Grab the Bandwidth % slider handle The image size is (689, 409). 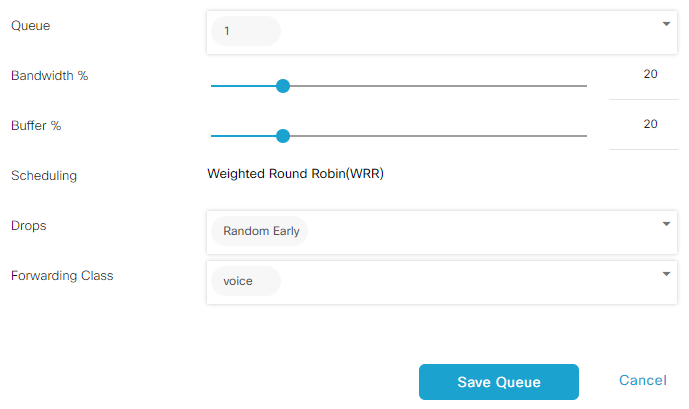[x=283, y=86]
